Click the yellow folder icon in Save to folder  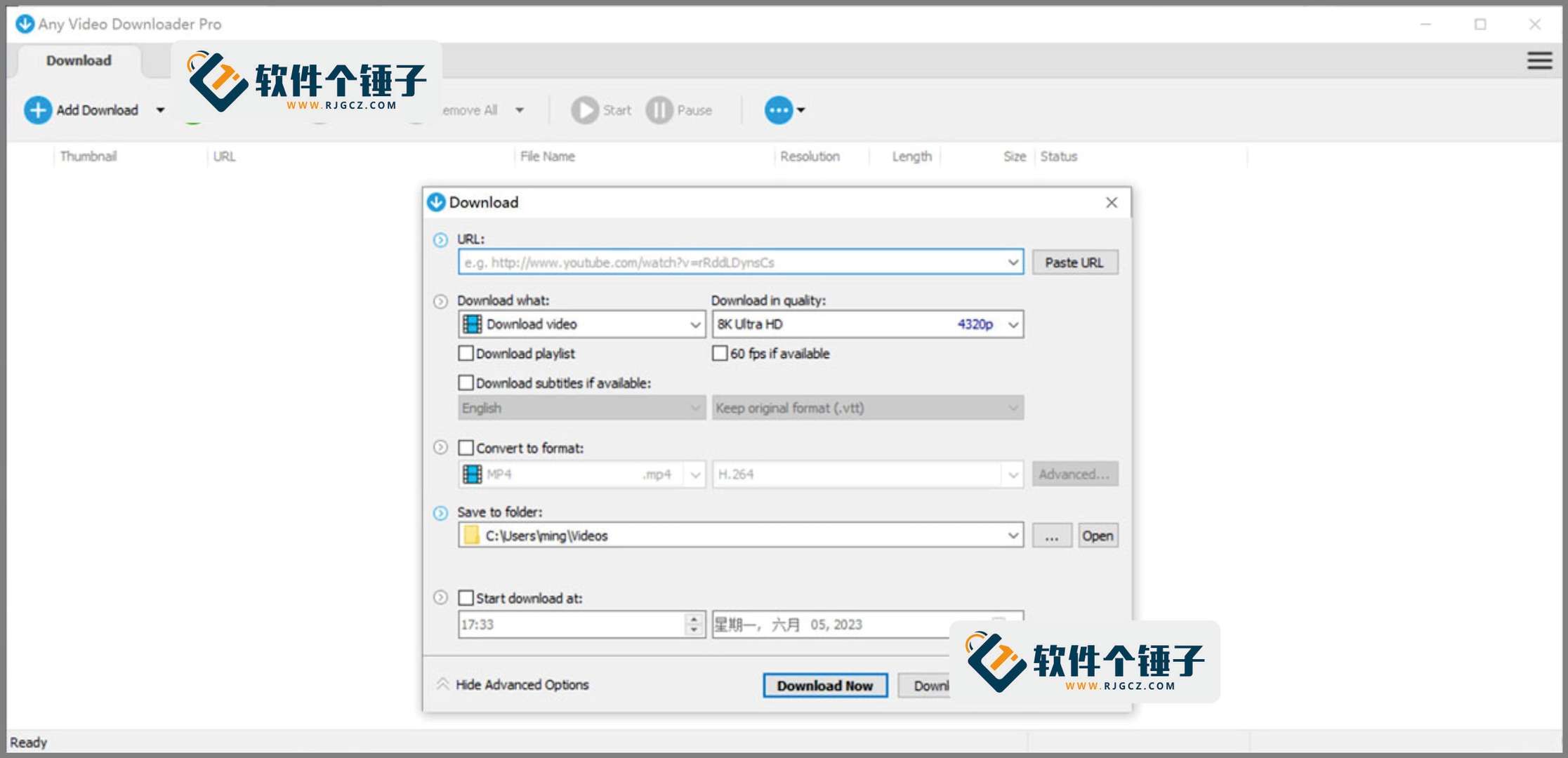click(471, 535)
